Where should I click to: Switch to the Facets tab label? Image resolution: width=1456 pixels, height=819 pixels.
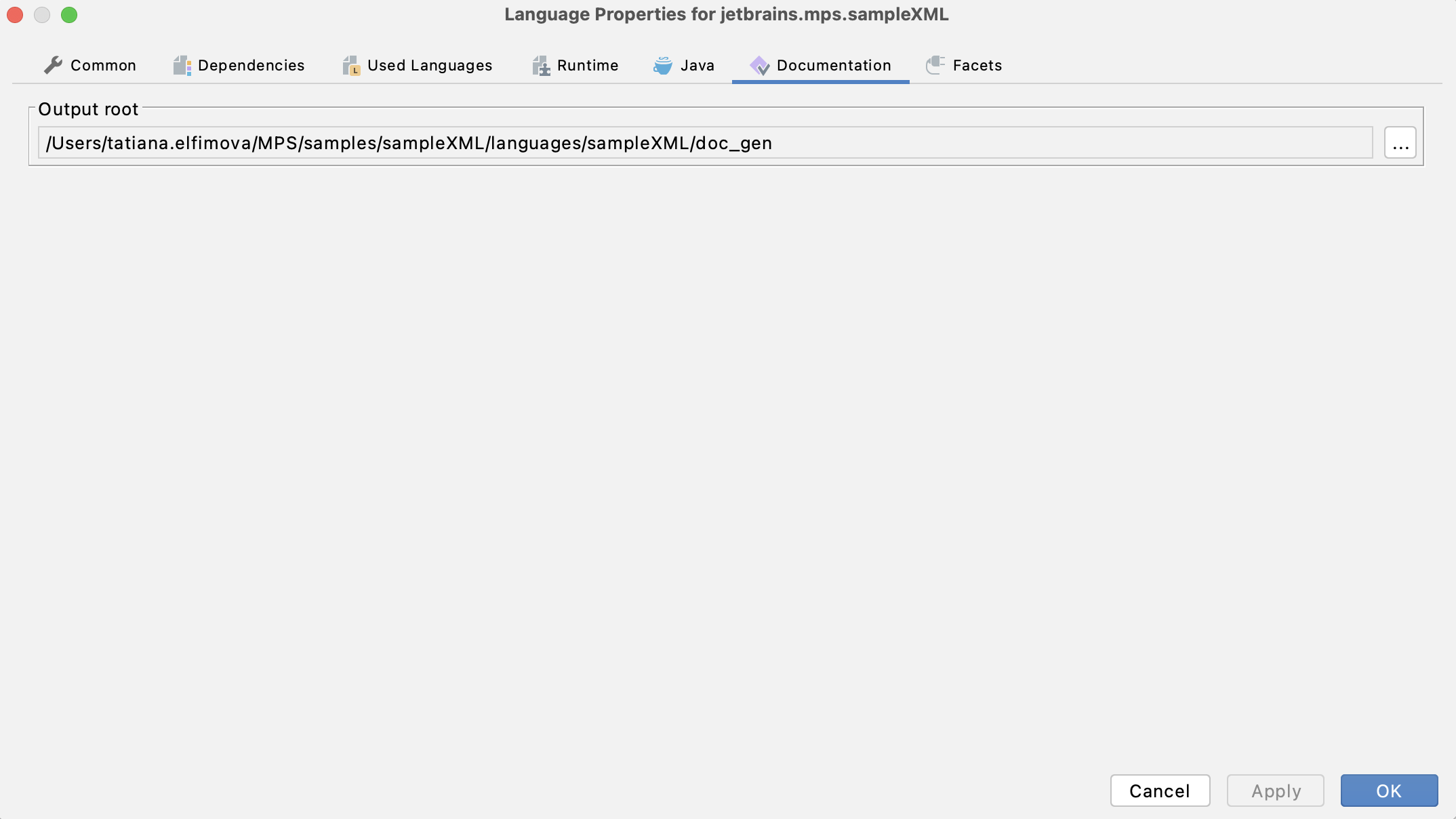pos(977,65)
